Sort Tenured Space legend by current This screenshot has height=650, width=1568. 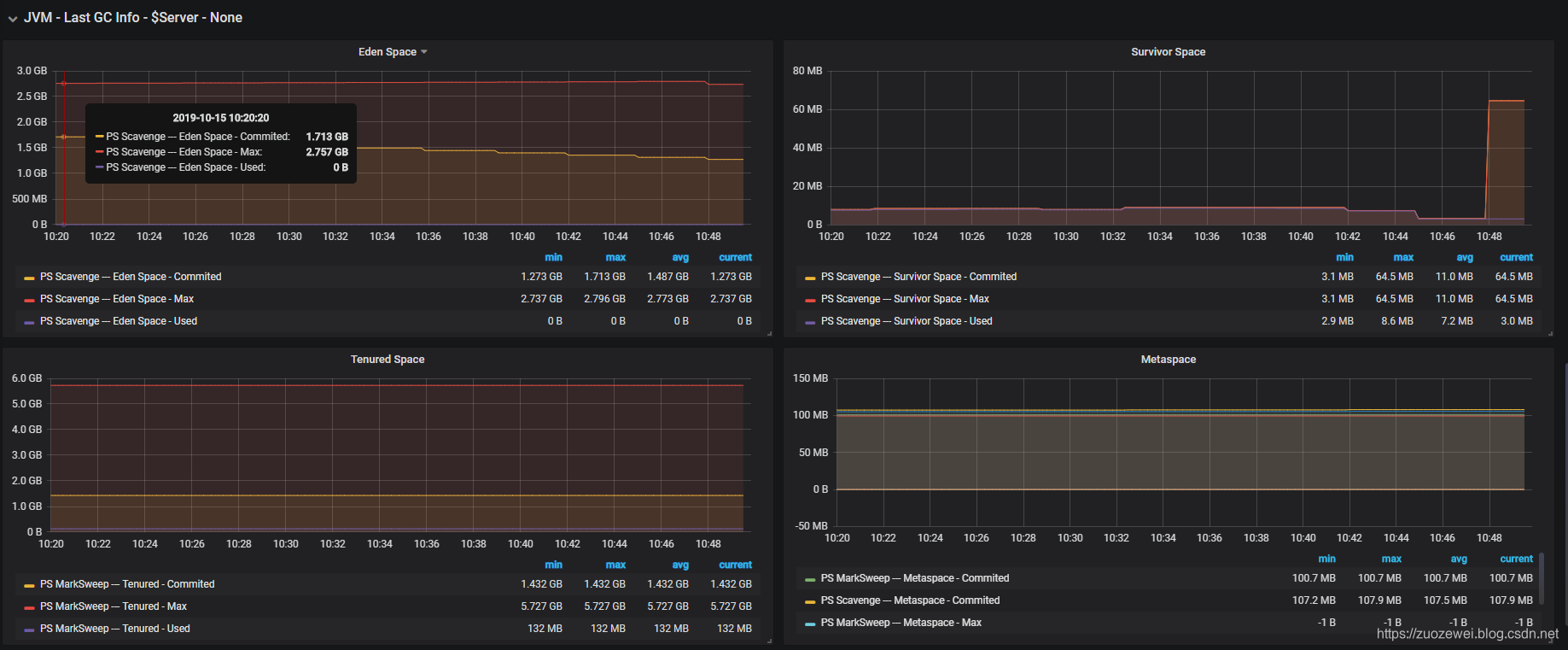[735, 565]
